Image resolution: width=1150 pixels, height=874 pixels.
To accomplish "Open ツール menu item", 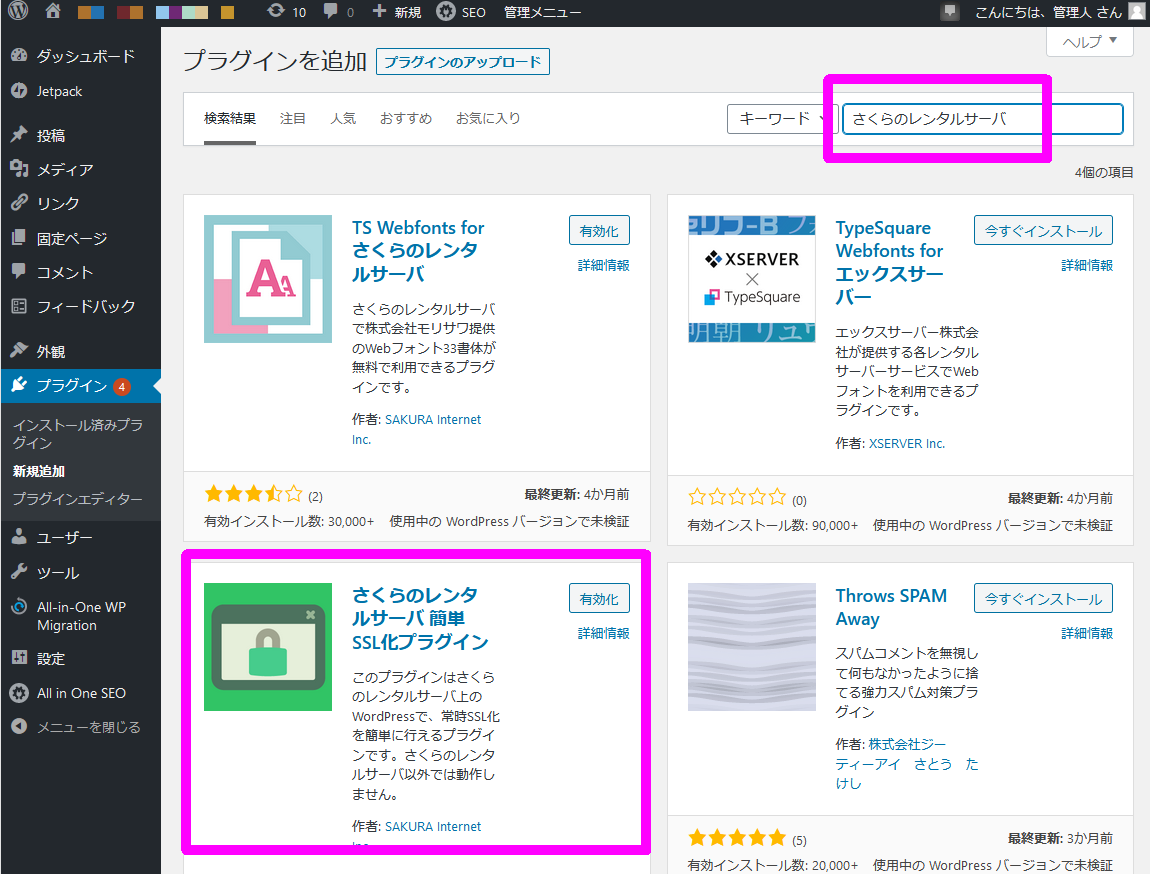I will (81, 573).
